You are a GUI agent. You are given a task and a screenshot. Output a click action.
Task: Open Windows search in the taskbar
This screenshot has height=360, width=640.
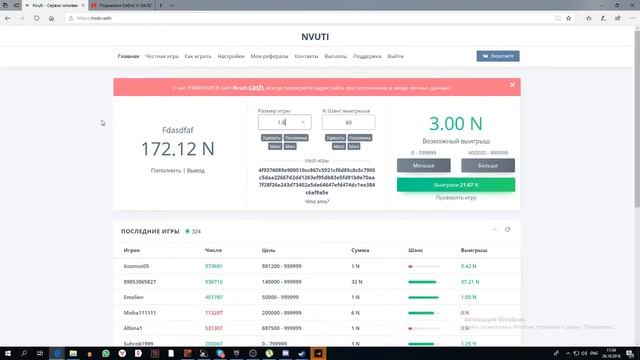click(x=24, y=353)
